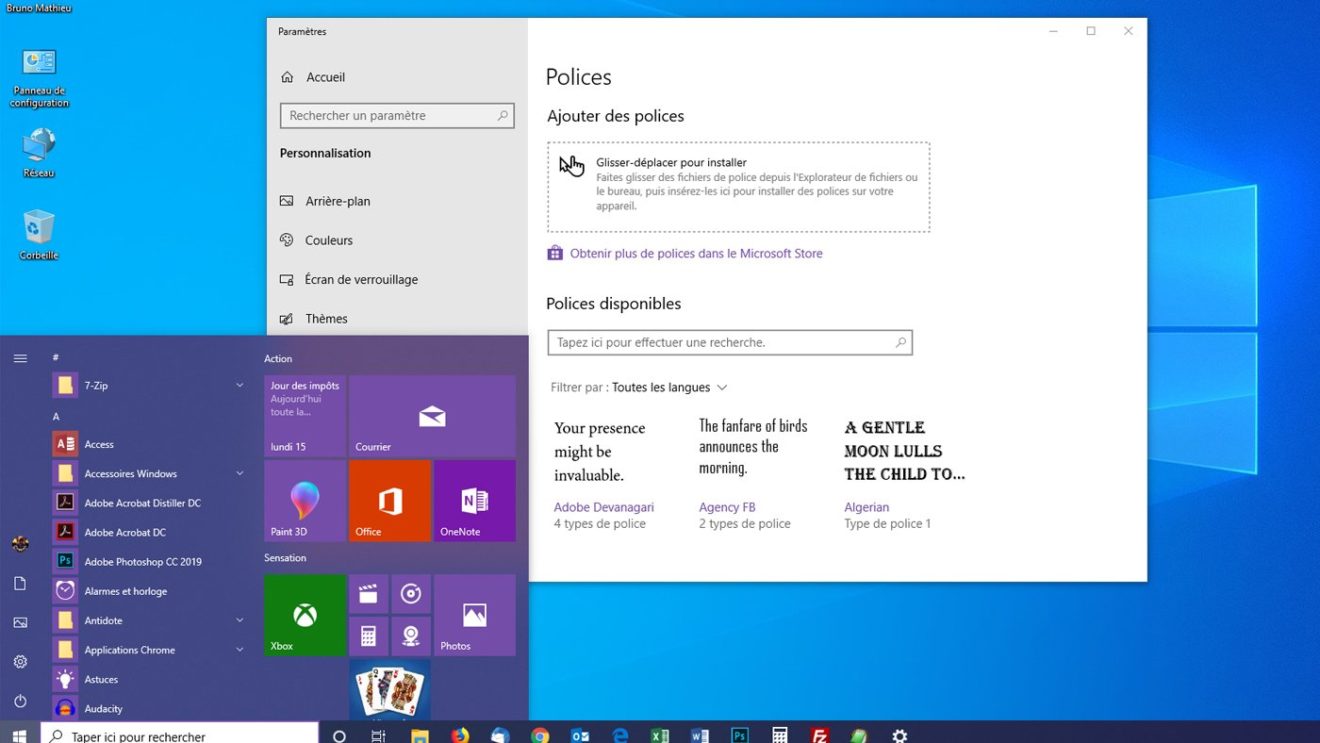Launch Audacity from the Start list
The height and width of the screenshot is (743, 1320).
pos(150,708)
